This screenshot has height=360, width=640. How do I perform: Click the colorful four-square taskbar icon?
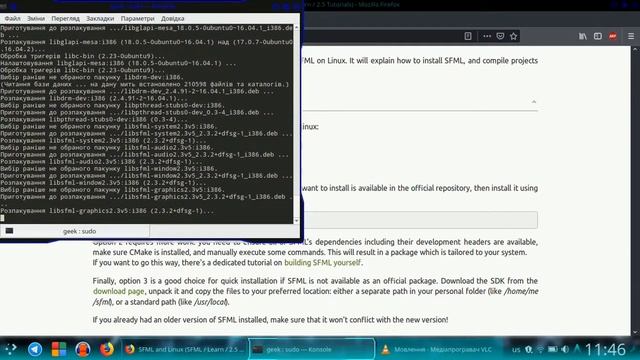[x=59, y=349]
